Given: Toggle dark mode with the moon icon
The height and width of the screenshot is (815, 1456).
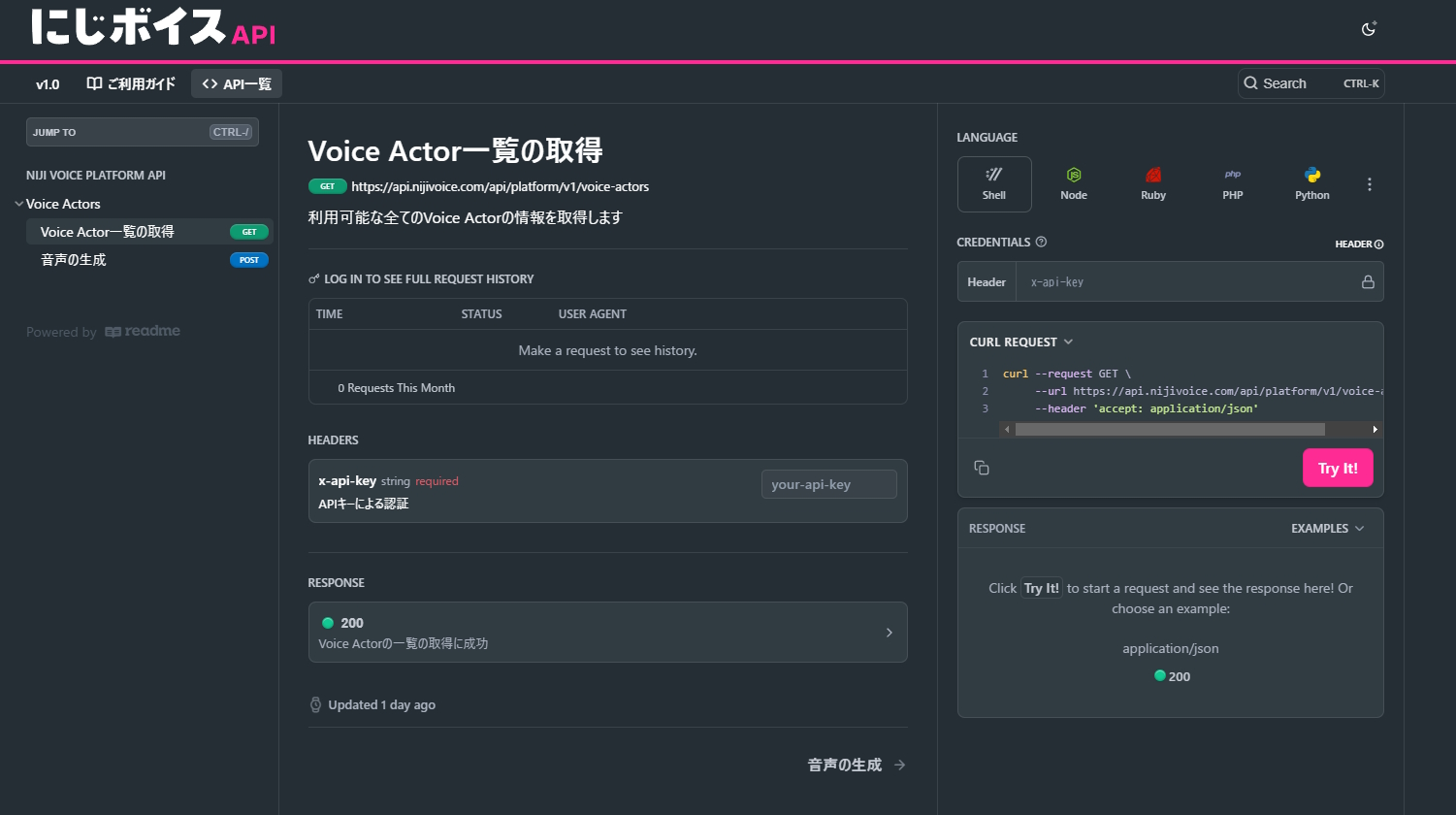Looking at the screenshot, I should pyautogui.click(x=1368, y=29).
